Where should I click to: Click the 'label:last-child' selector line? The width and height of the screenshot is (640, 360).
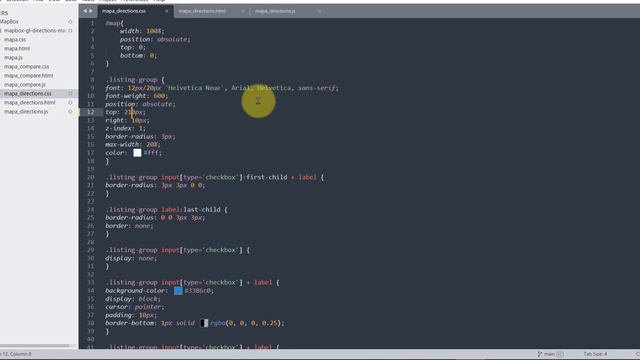pos(167,209)
